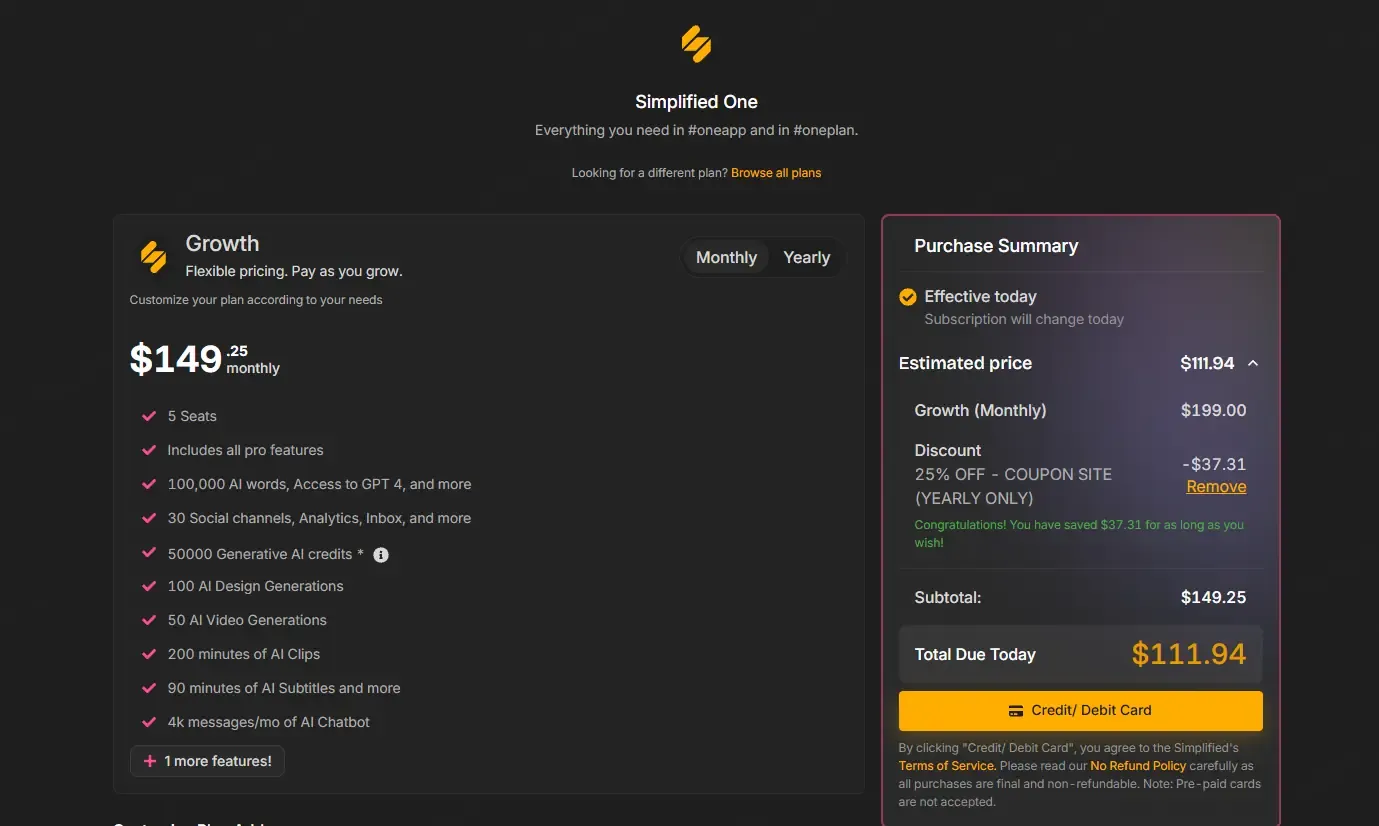The image size is (1379, 826).
Task: Click the checkmark beside 90 minutes of AI Subtitles
Action: pos(149,688)
